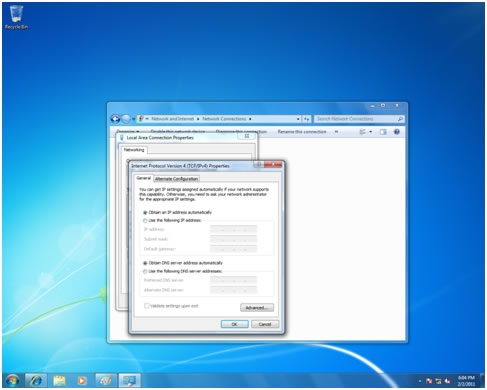The image size is (487, 390).
Task: Open Help via blue question mark
Action: [397, 132]
